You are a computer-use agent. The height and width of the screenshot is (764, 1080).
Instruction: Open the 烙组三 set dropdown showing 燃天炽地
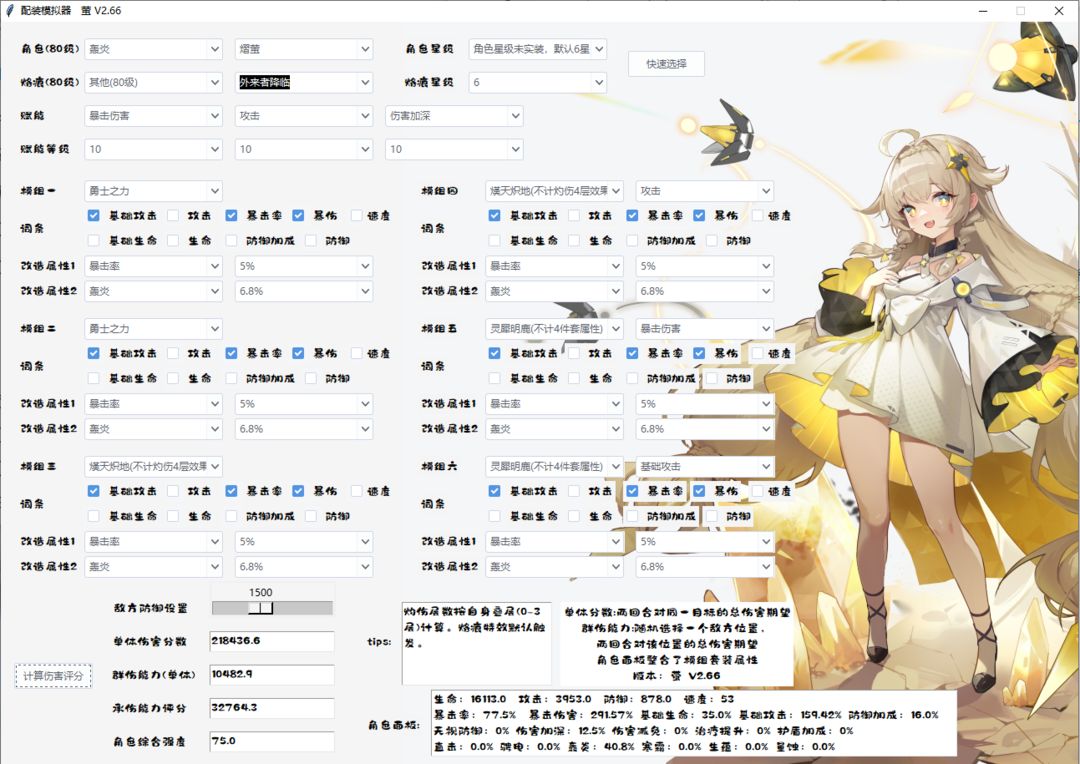(153, 466)
